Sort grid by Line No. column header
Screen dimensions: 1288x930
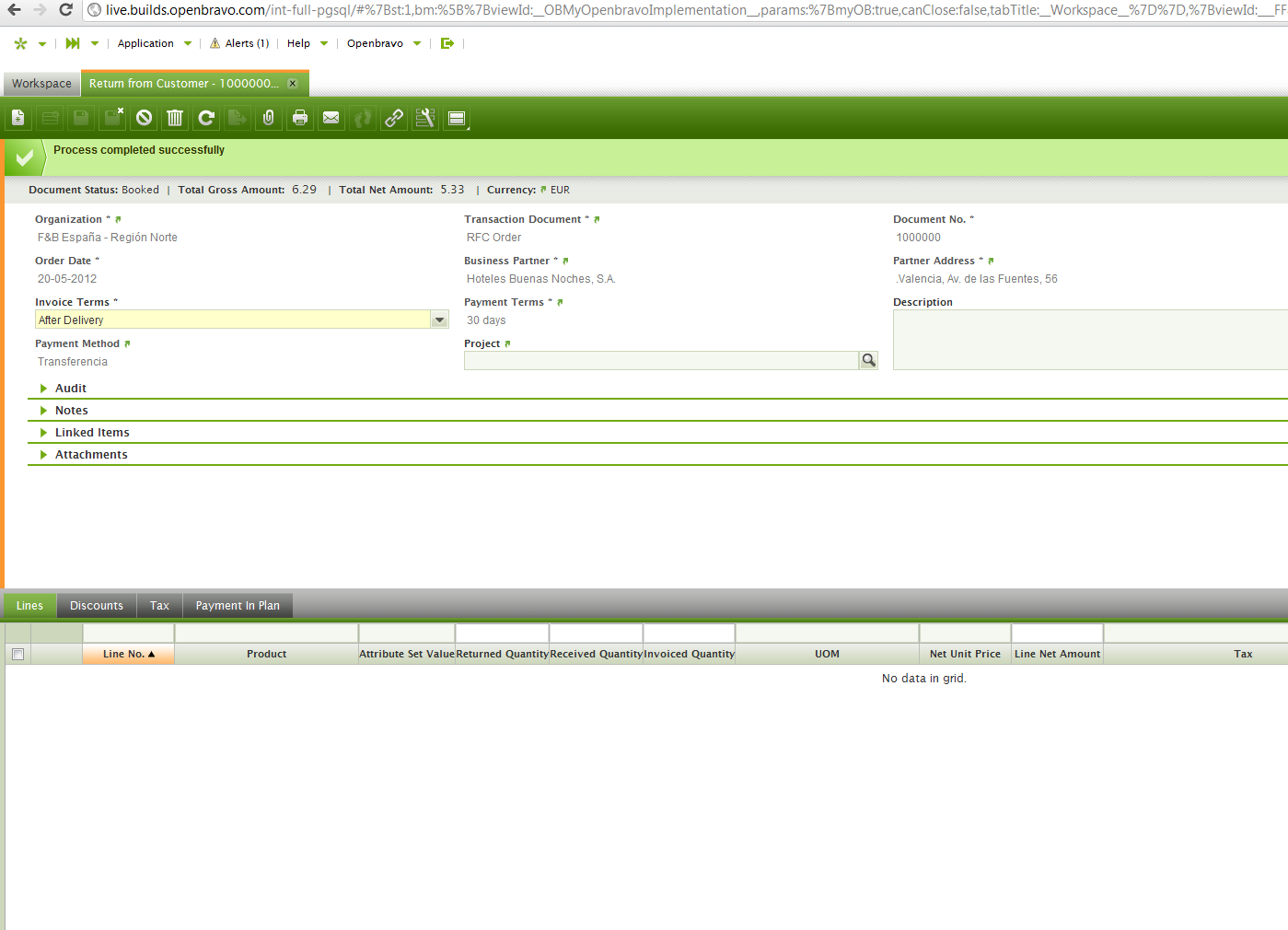click(x=129, y=654)
